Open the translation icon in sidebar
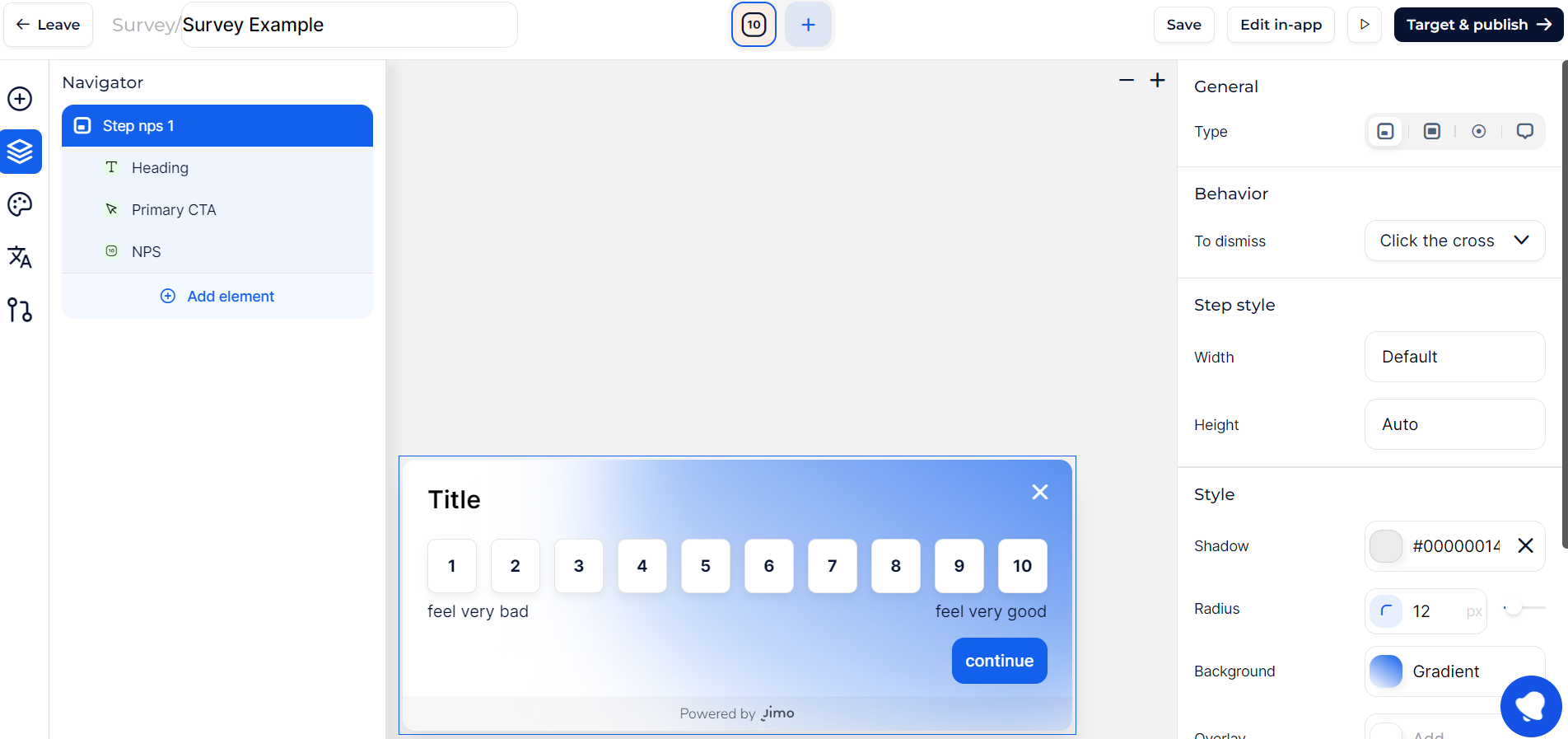The height and width of the screenshot is (739, 1568). pyautogui.click(x=20, y=257)
